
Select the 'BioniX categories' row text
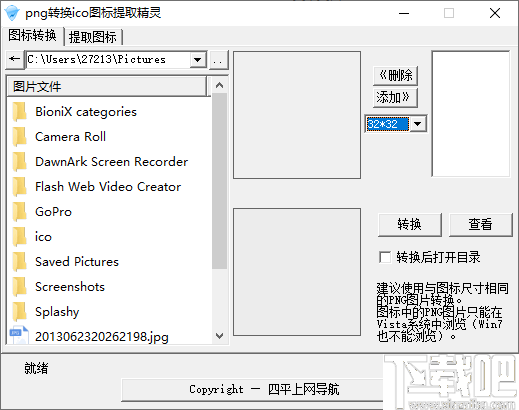click(86, 112)
